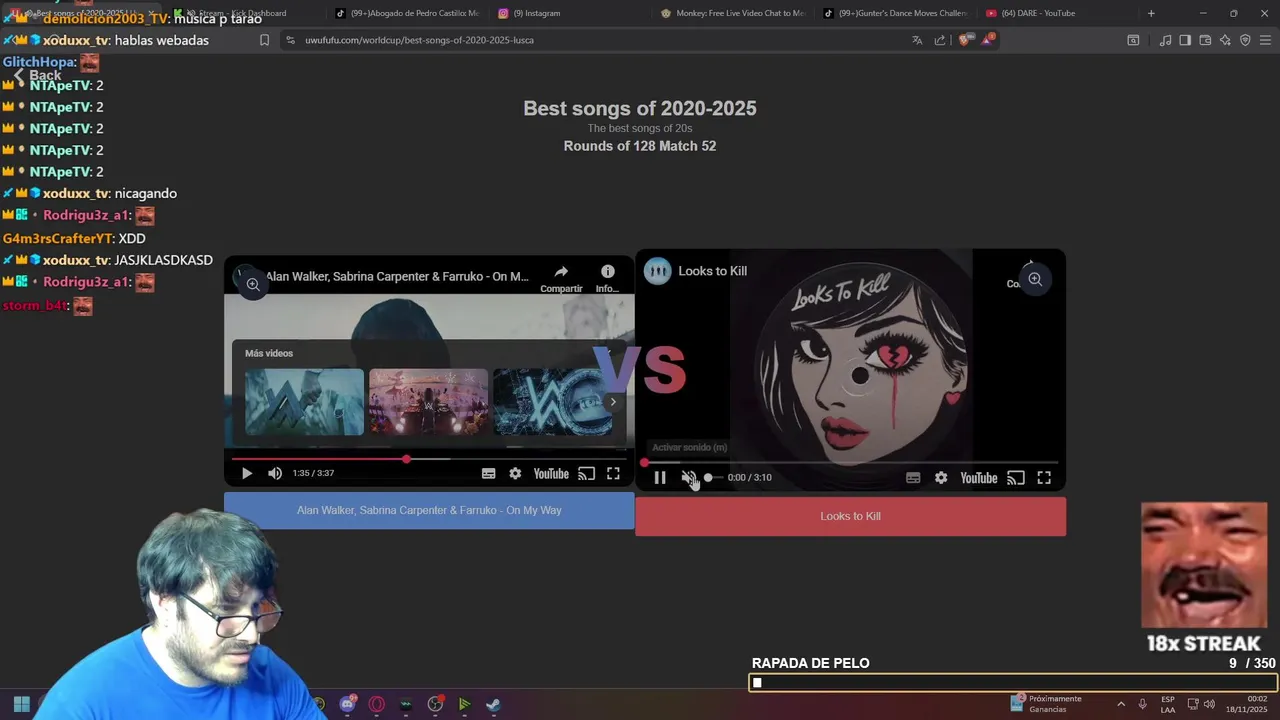Viewport: 1280px width, 720px height.
Task: Unmute the Looks to Kill video
Action: pyautogui.click(x=688, y=478)
